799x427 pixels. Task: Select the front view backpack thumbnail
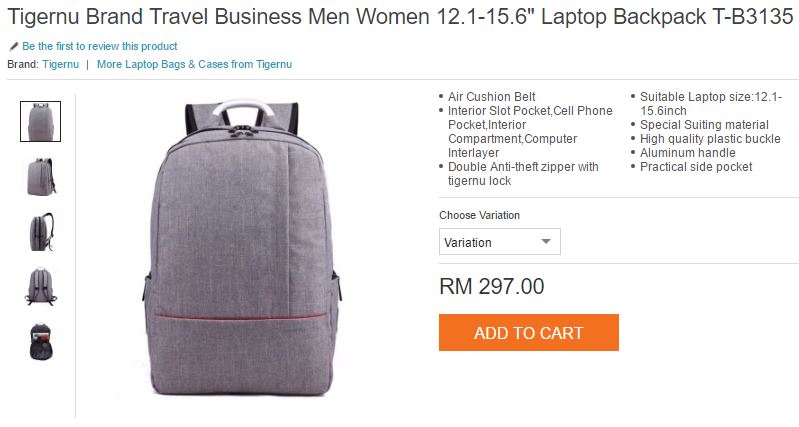[40, 121]
